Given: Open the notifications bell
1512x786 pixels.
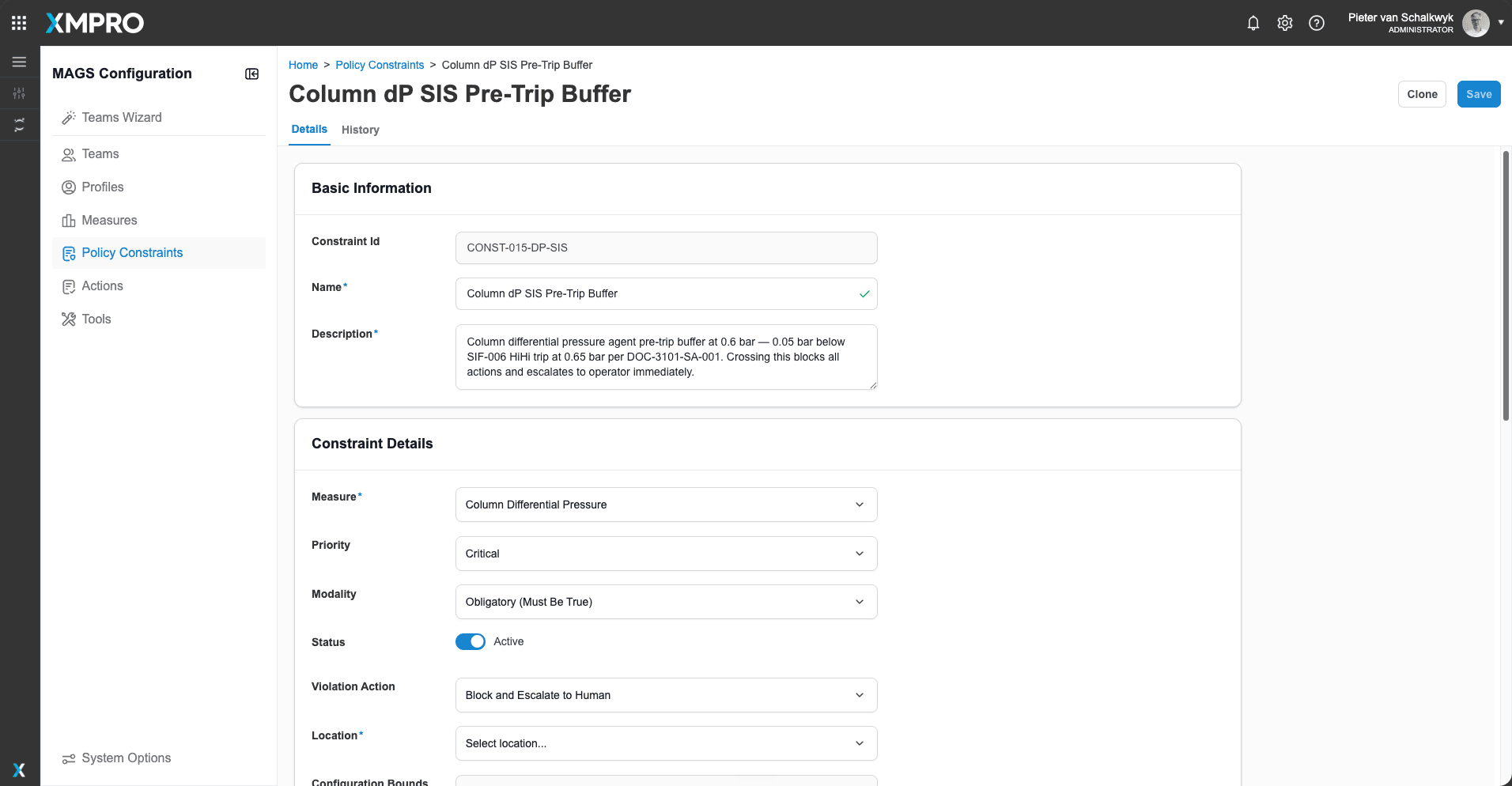Looking at the screenshot, I should [1253, 23].
